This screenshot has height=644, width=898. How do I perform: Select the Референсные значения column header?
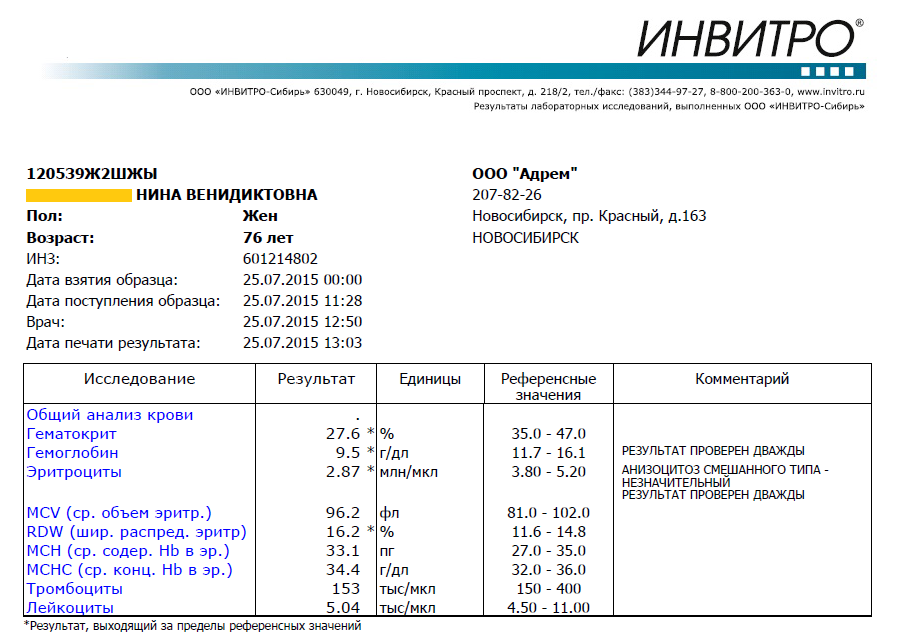(x=548, y=386)
